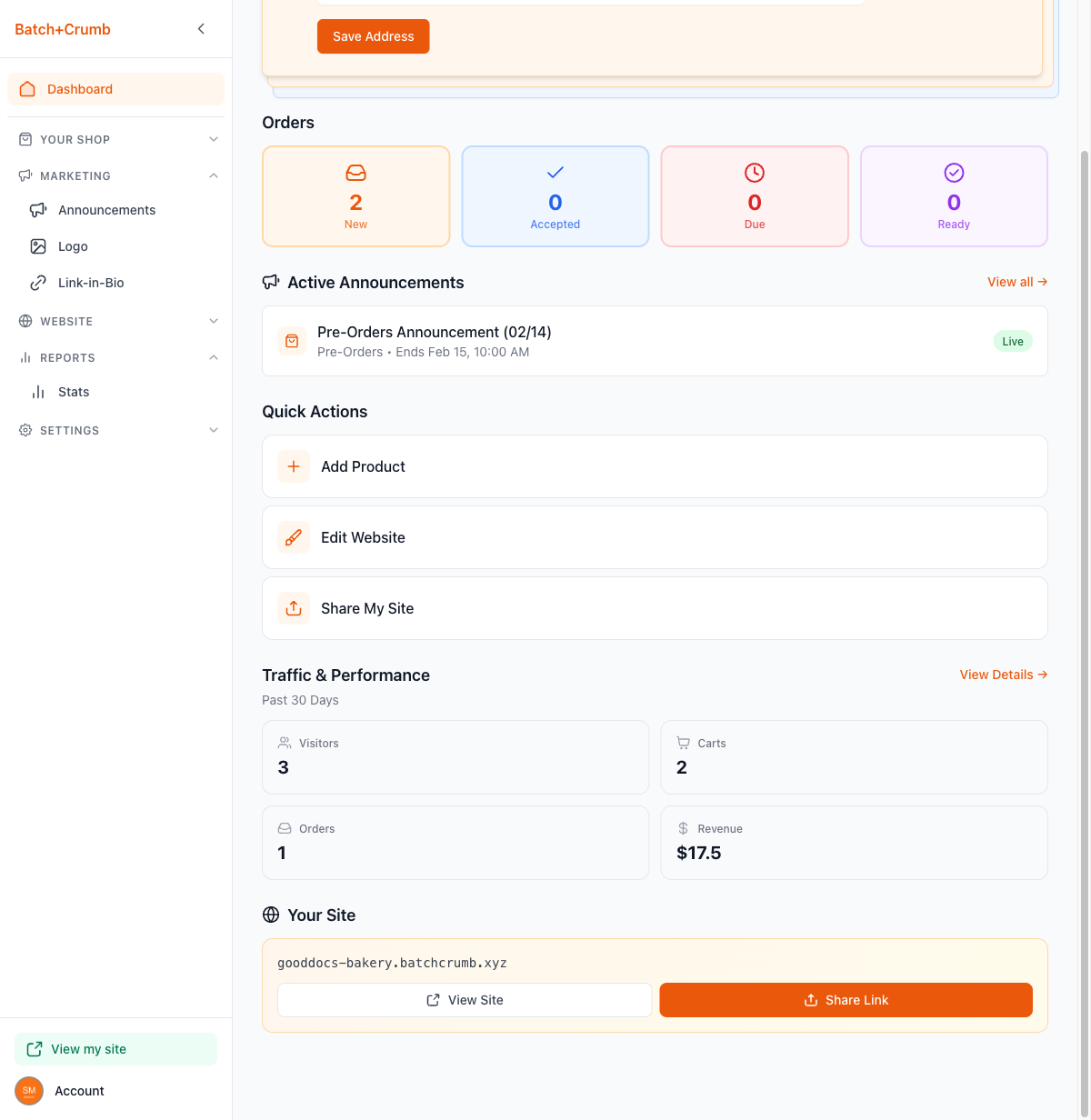Open the Pre-Orders Announcement (02/14) row

655,341
